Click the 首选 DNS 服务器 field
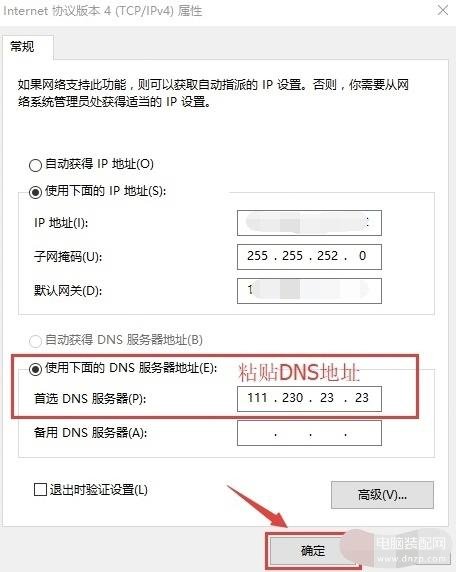Image resolution: width=456 pixels, height=572 pixels. (x=309, y=398)
